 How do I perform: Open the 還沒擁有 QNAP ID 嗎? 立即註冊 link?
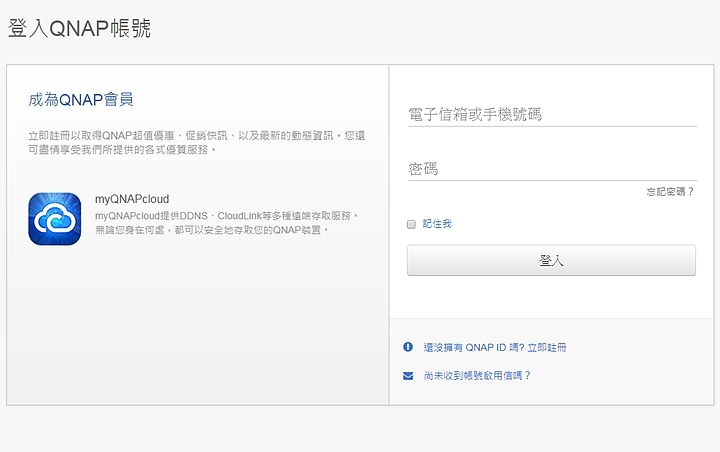pos(495,348)
